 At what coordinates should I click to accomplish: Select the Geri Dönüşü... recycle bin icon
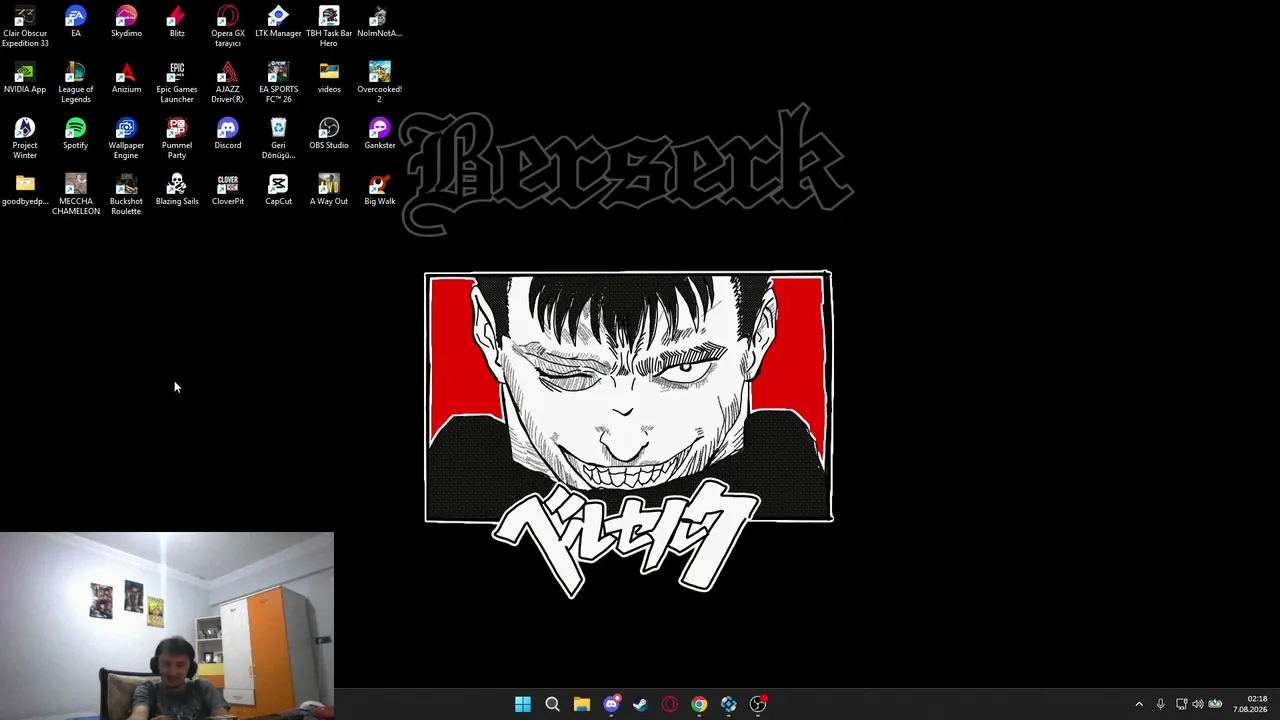point(278,139)
